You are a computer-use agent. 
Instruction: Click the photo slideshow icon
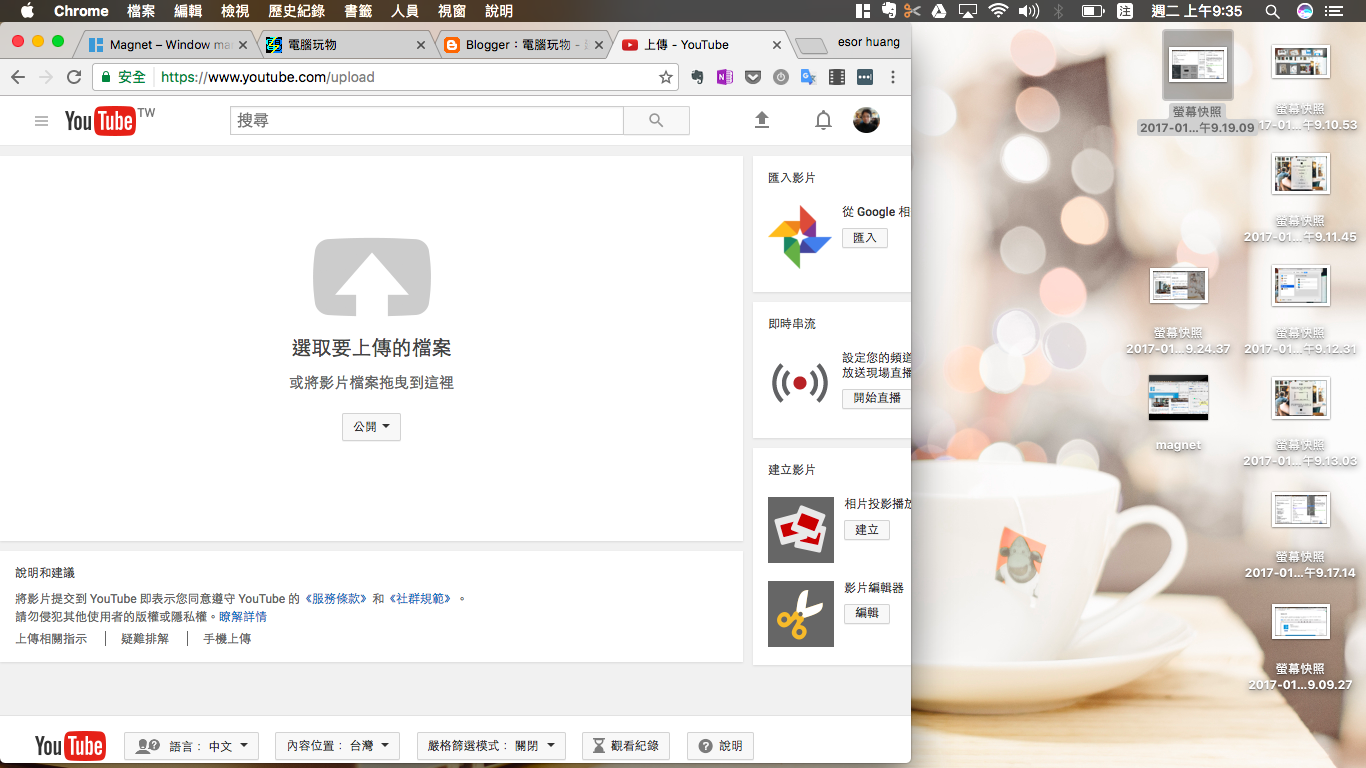point(801,530)
